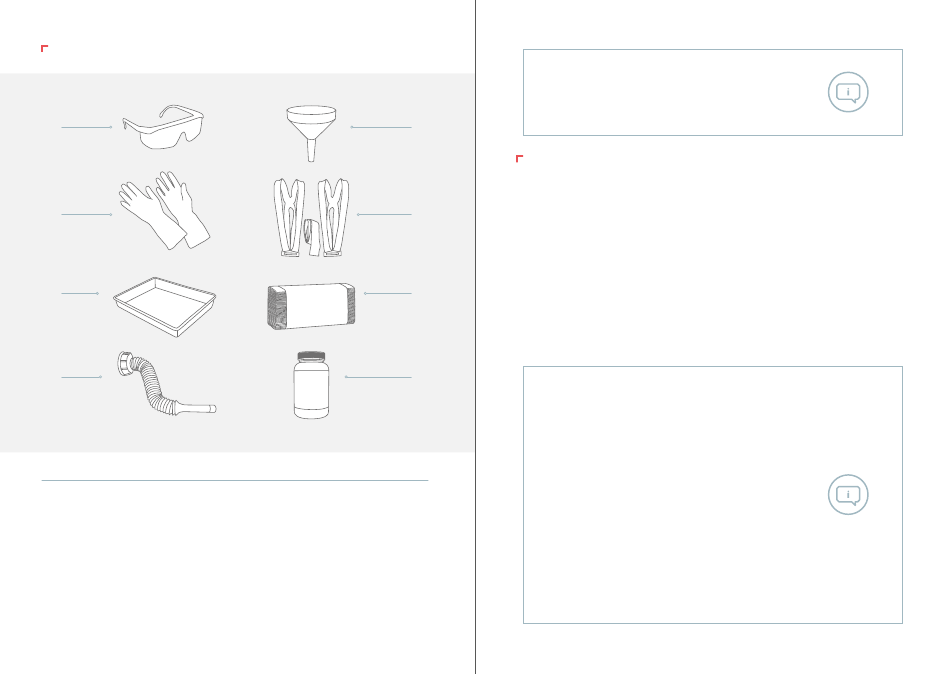This screenshot has width=950, height=674.
Task: Click the rubber gloves illustration
Action: point(164,210)
